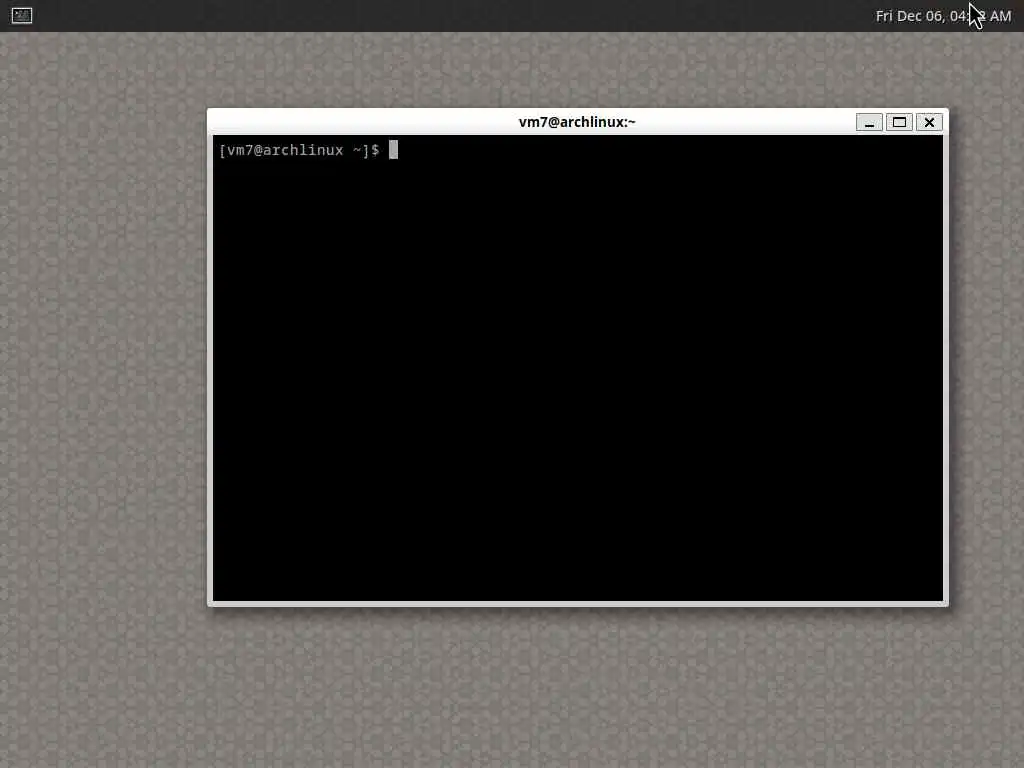The width and height of the screenshot is (1024, 768).
Task: Minimize the vm7@archlinux terminal window
Action: [869, 122]
